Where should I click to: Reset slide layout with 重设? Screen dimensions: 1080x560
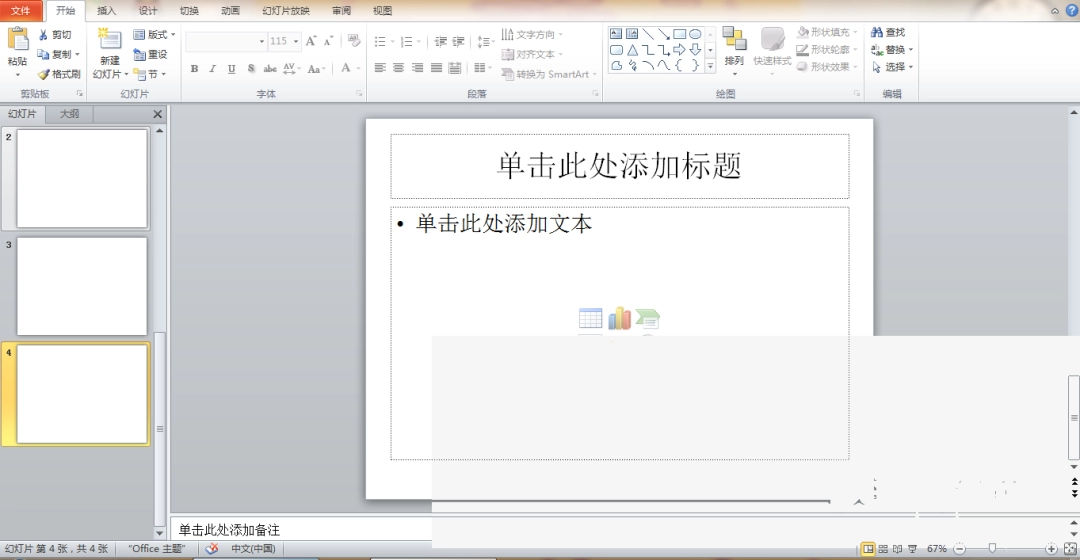(150, 54)
